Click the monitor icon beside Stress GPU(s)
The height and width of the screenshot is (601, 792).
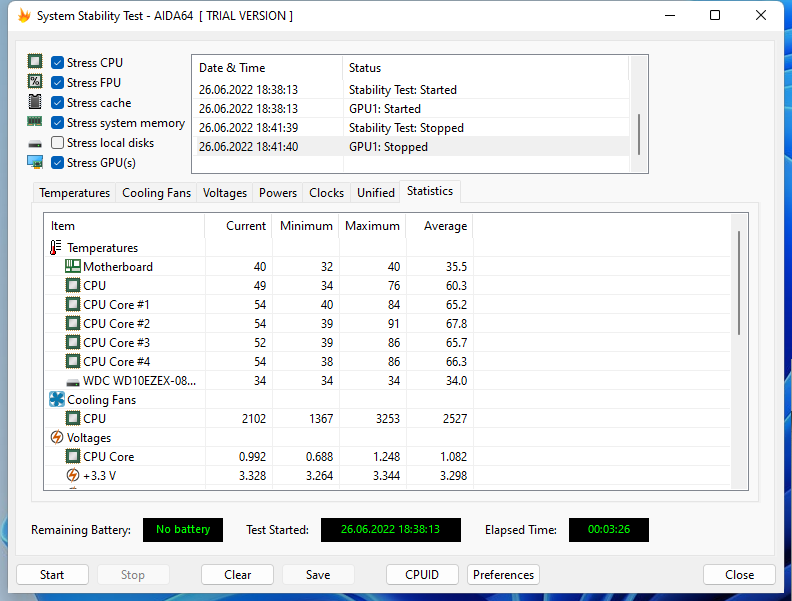click(x=35, y=162)
